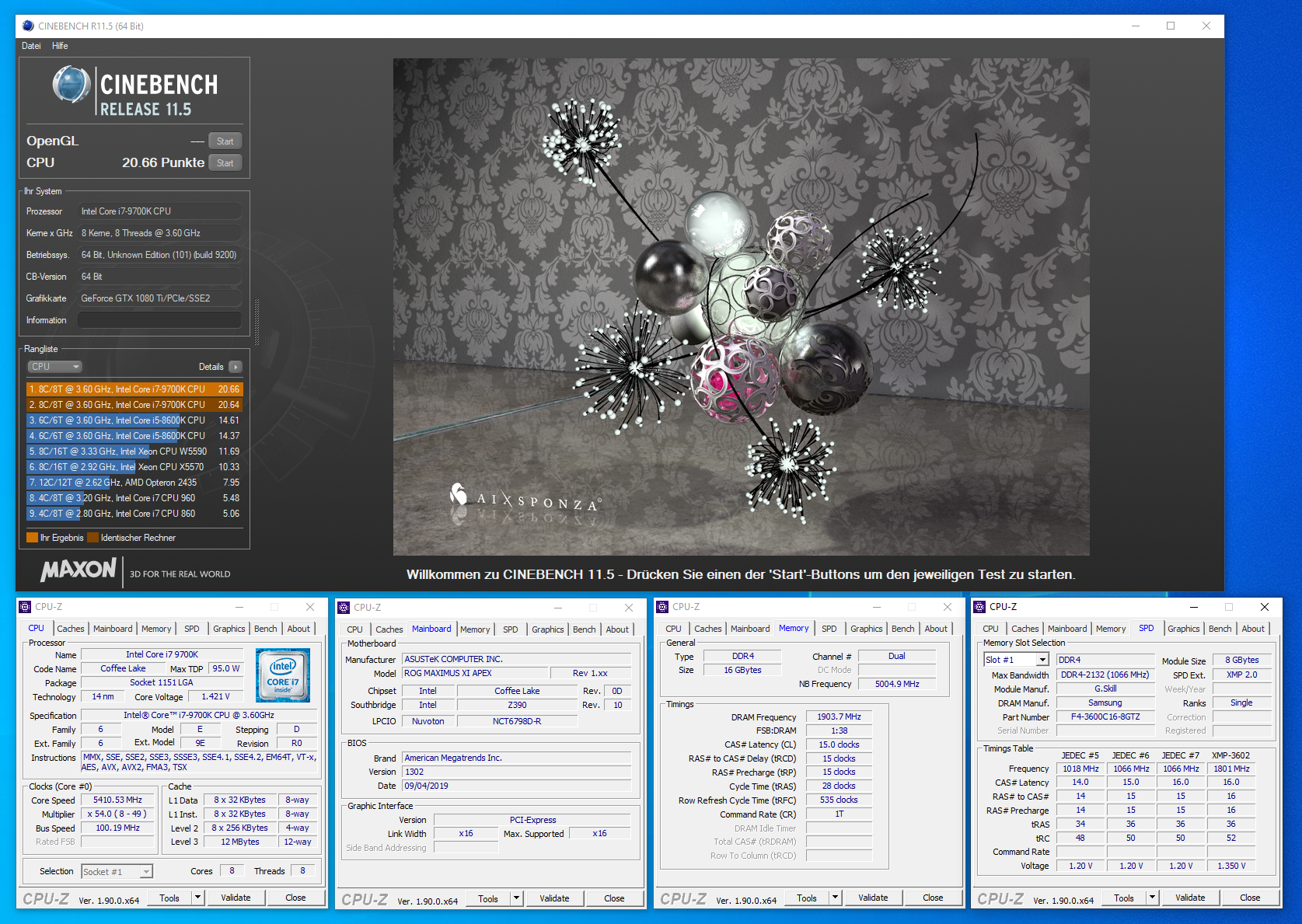Image resolution: width=1302 pixels, height=924 pixels.
Task: Open Tools dropdown arrow in CPU tab window
Action: [197, 898]
